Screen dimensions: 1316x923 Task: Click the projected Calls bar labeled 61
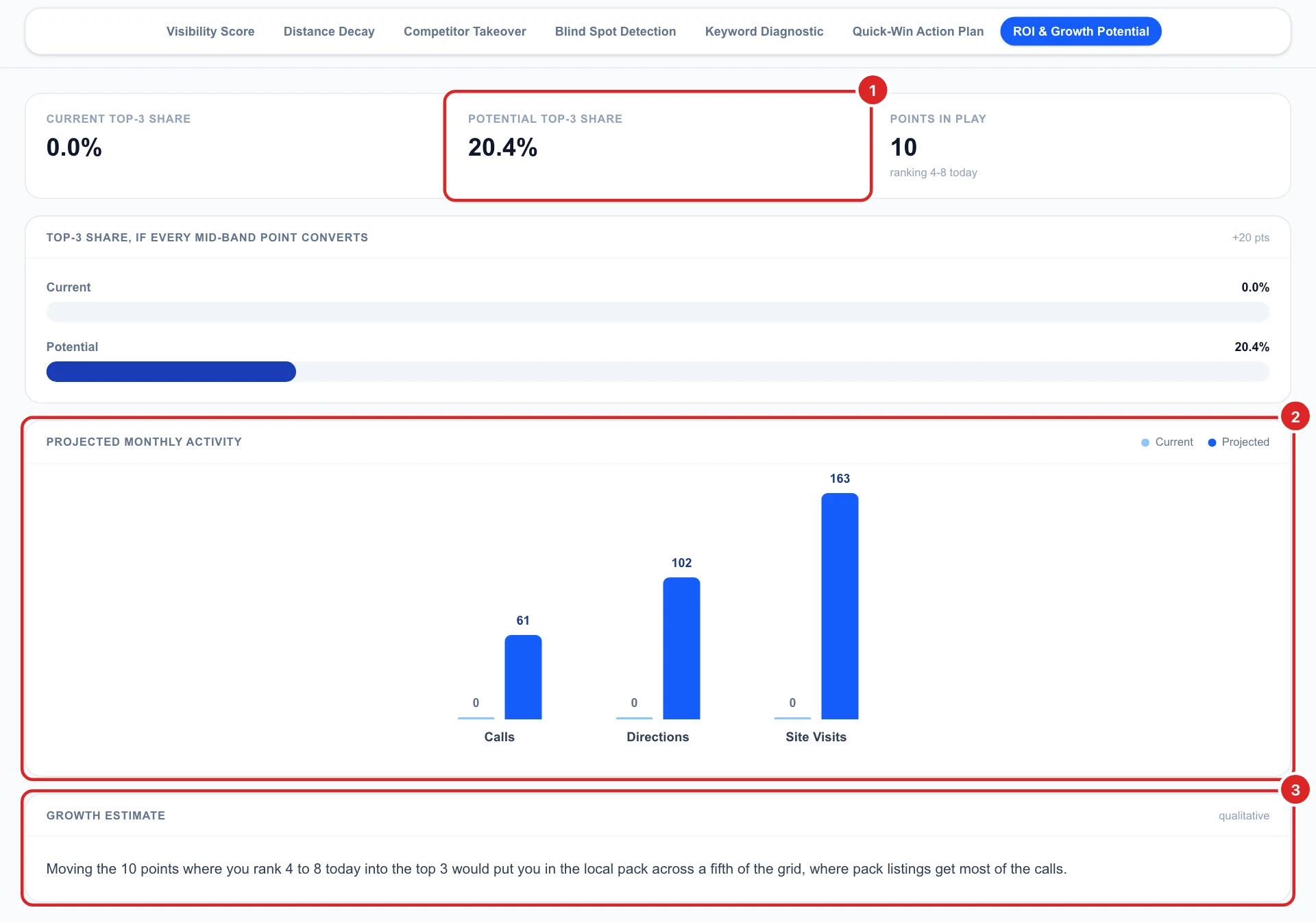(x=523, y=677)
